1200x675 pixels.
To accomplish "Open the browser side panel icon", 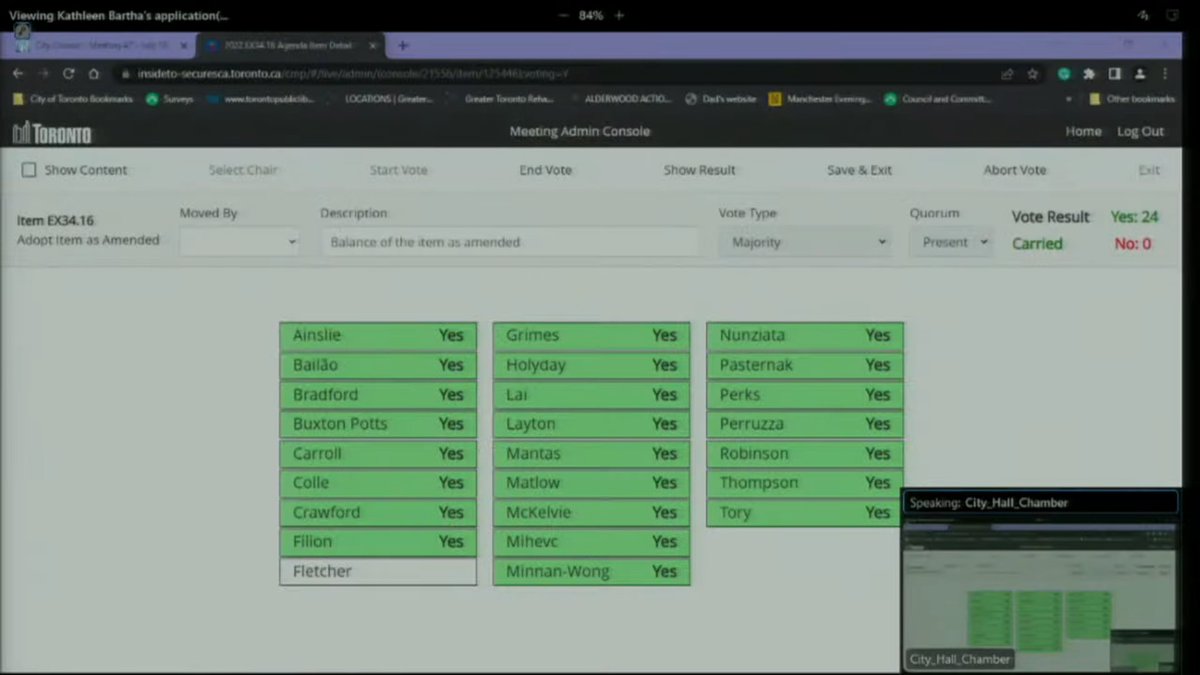I will point(1114,74).
